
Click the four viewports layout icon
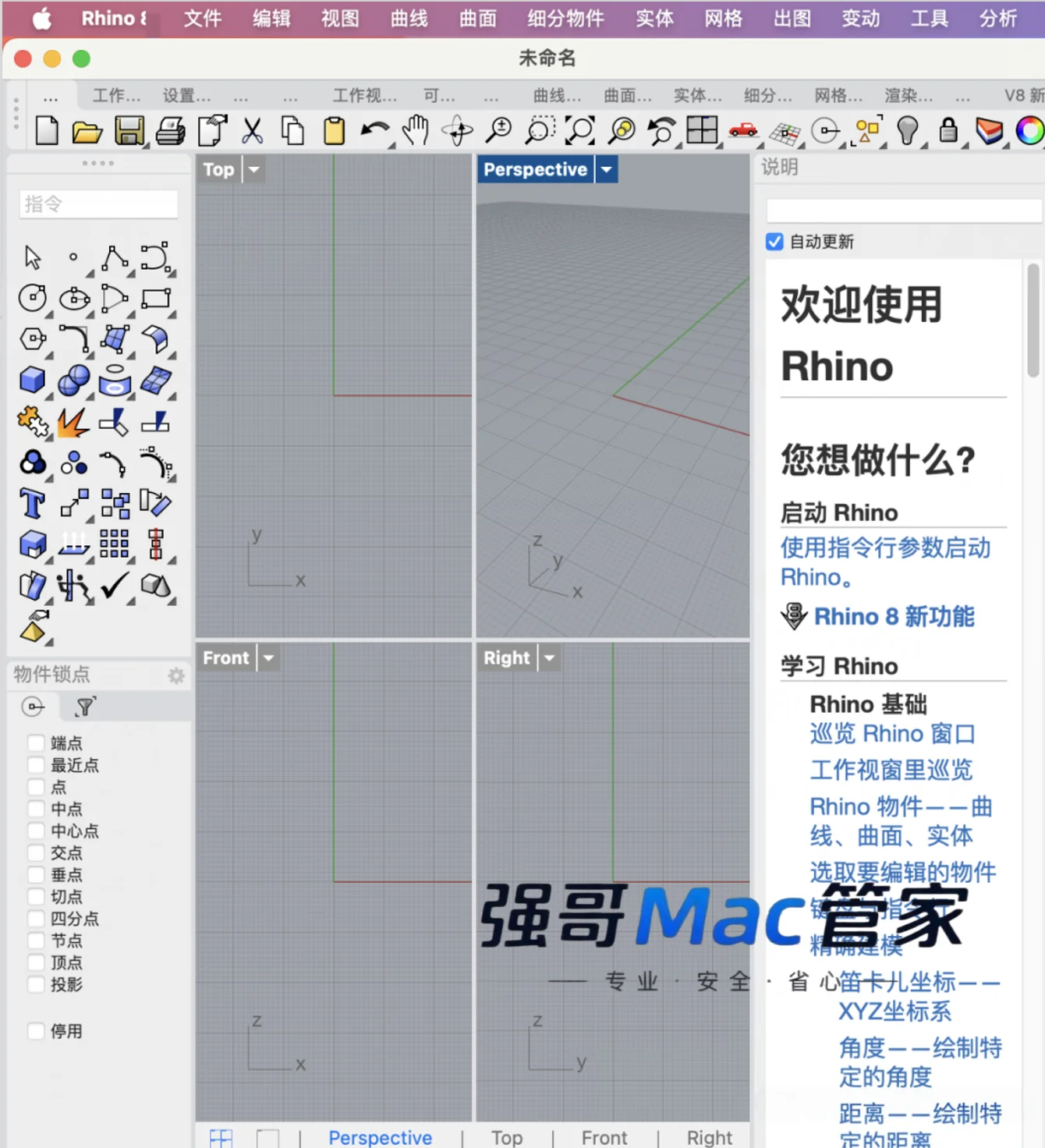click(x=702, y=129)
